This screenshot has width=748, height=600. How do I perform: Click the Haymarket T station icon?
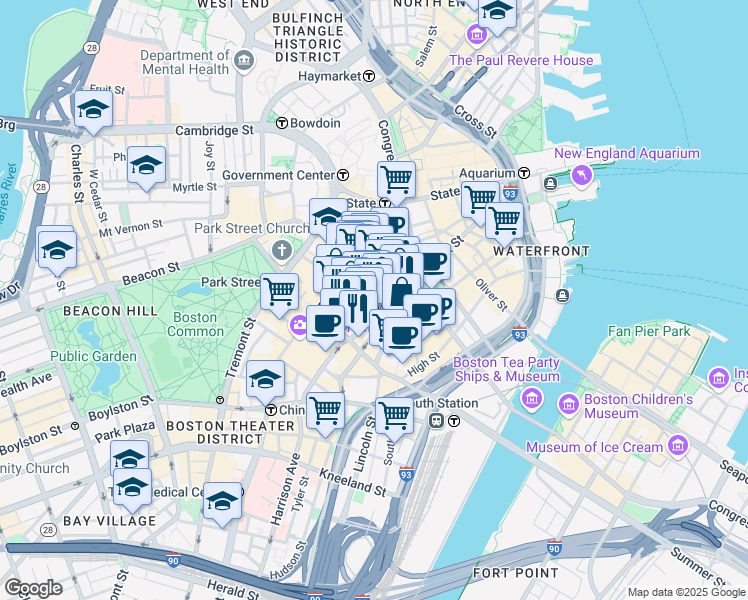tap(369, 76)
